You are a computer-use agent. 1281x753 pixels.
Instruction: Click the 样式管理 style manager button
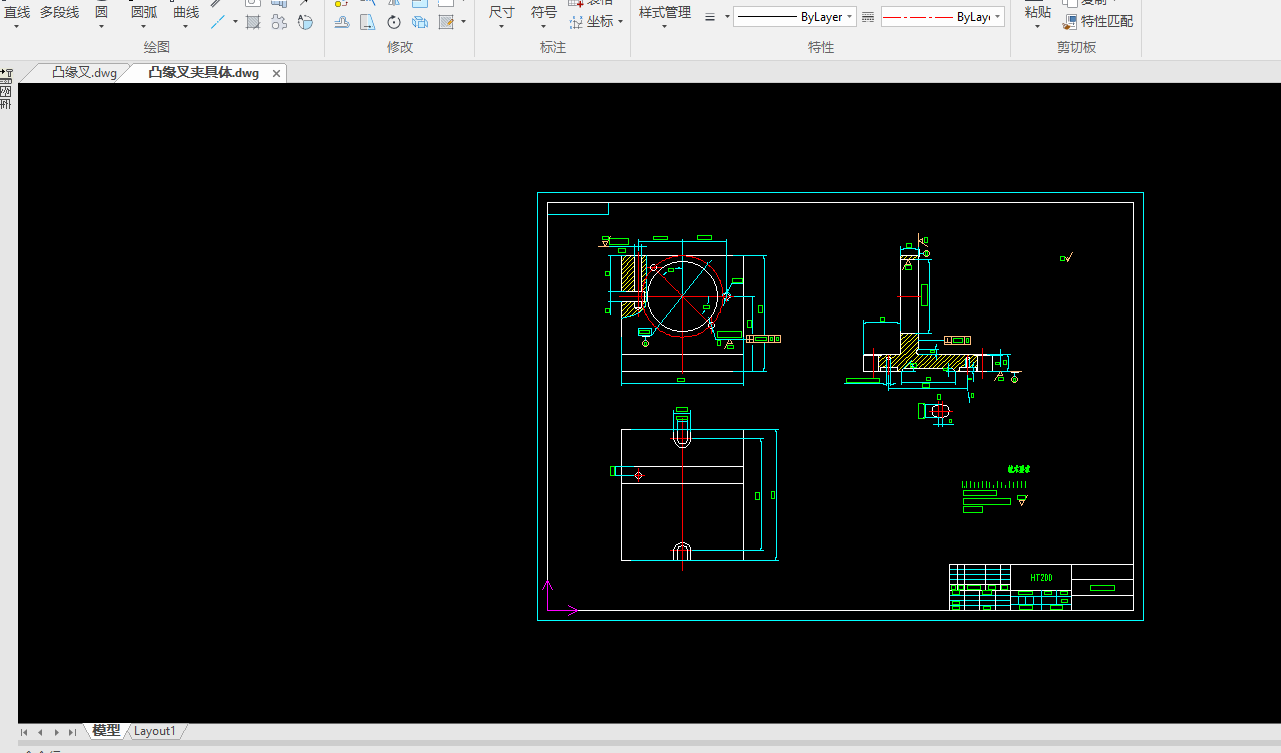[664, 12]
